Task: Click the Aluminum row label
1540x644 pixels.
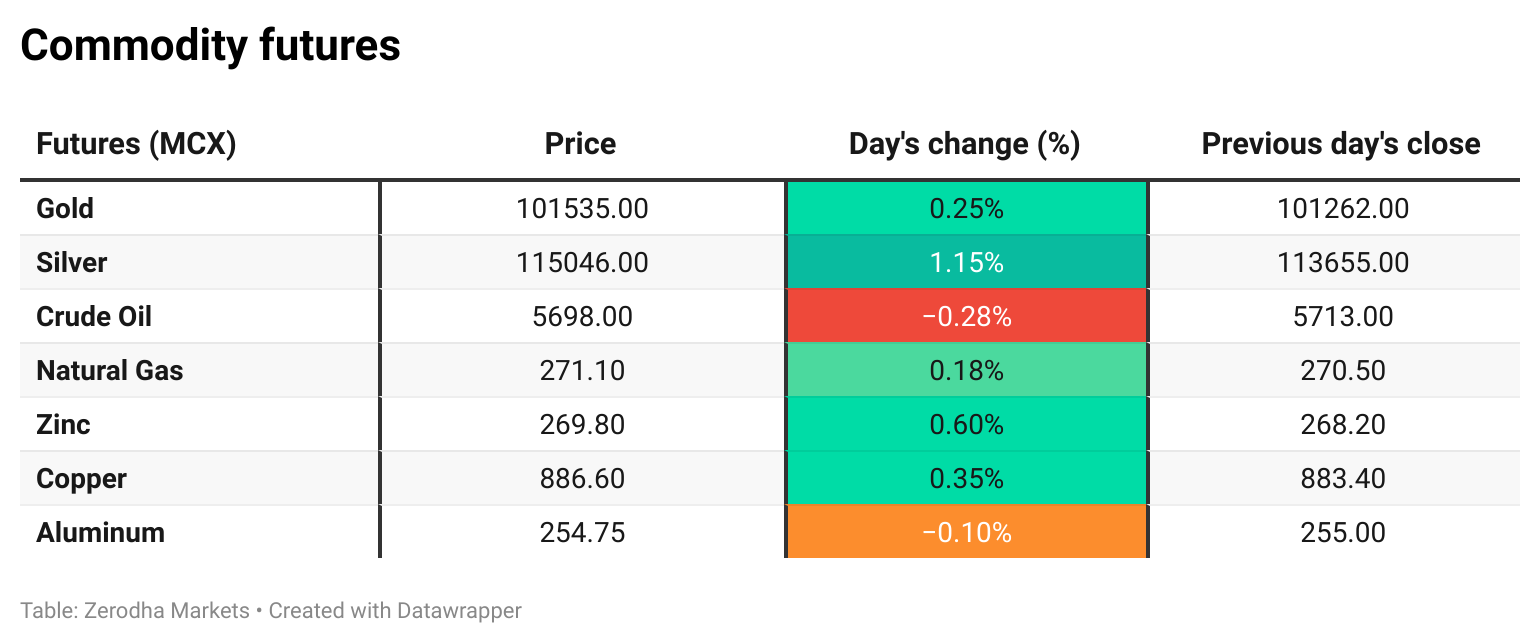Action: (x=100, y=533)
